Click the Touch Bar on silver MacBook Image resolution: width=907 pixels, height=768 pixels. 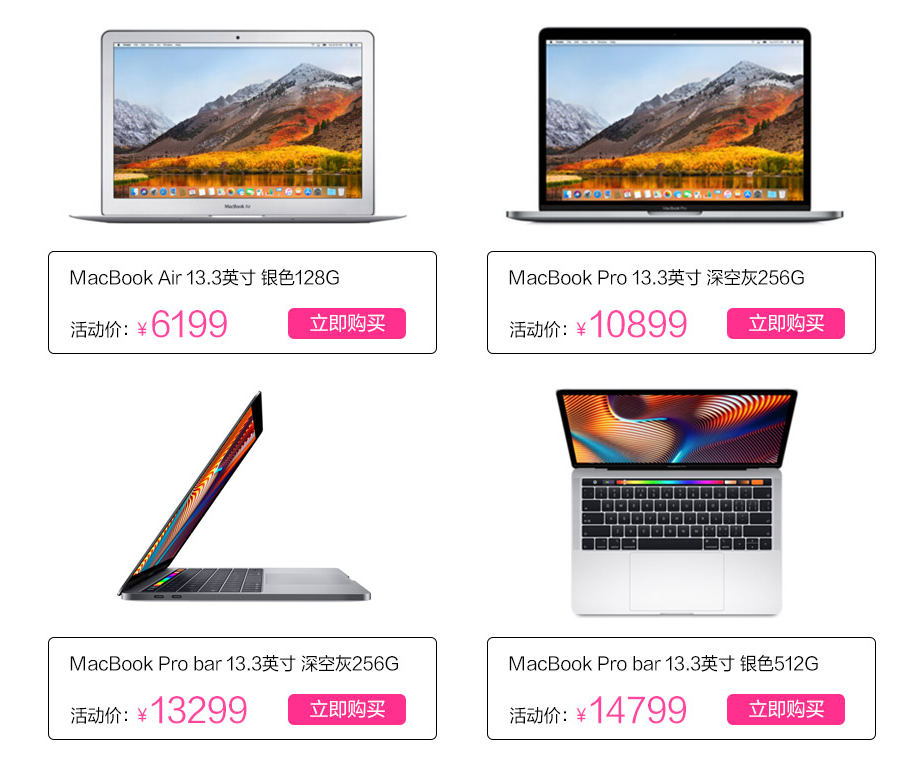[676, 482]
